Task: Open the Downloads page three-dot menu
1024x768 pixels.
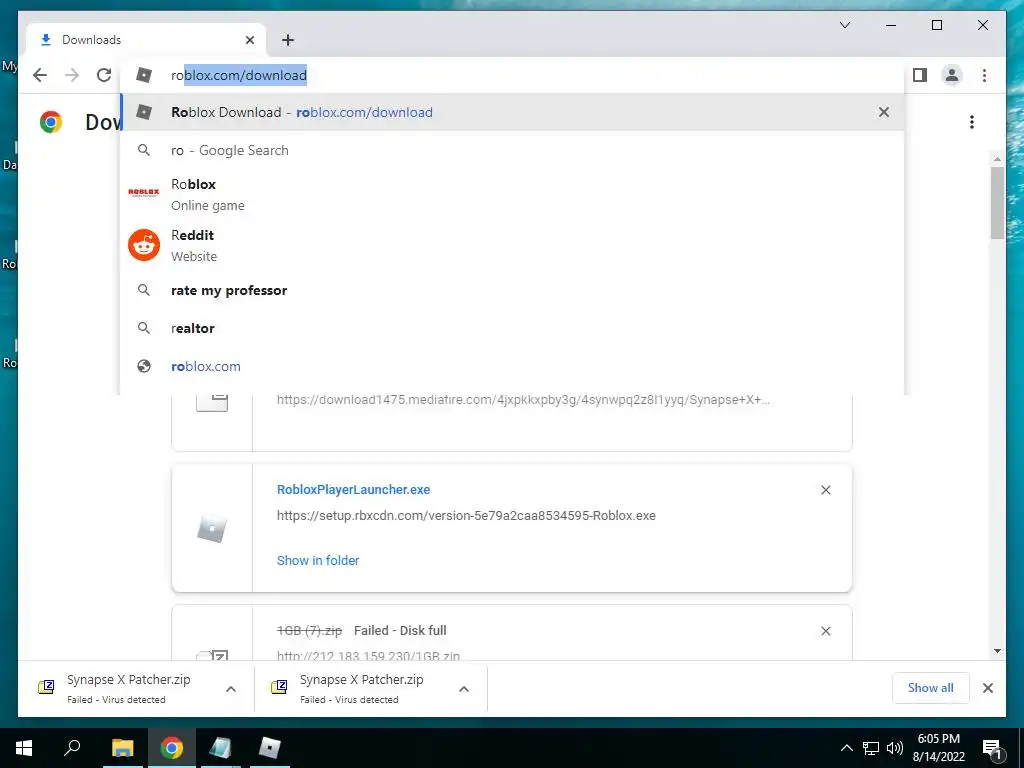Action: coord(972,122)
